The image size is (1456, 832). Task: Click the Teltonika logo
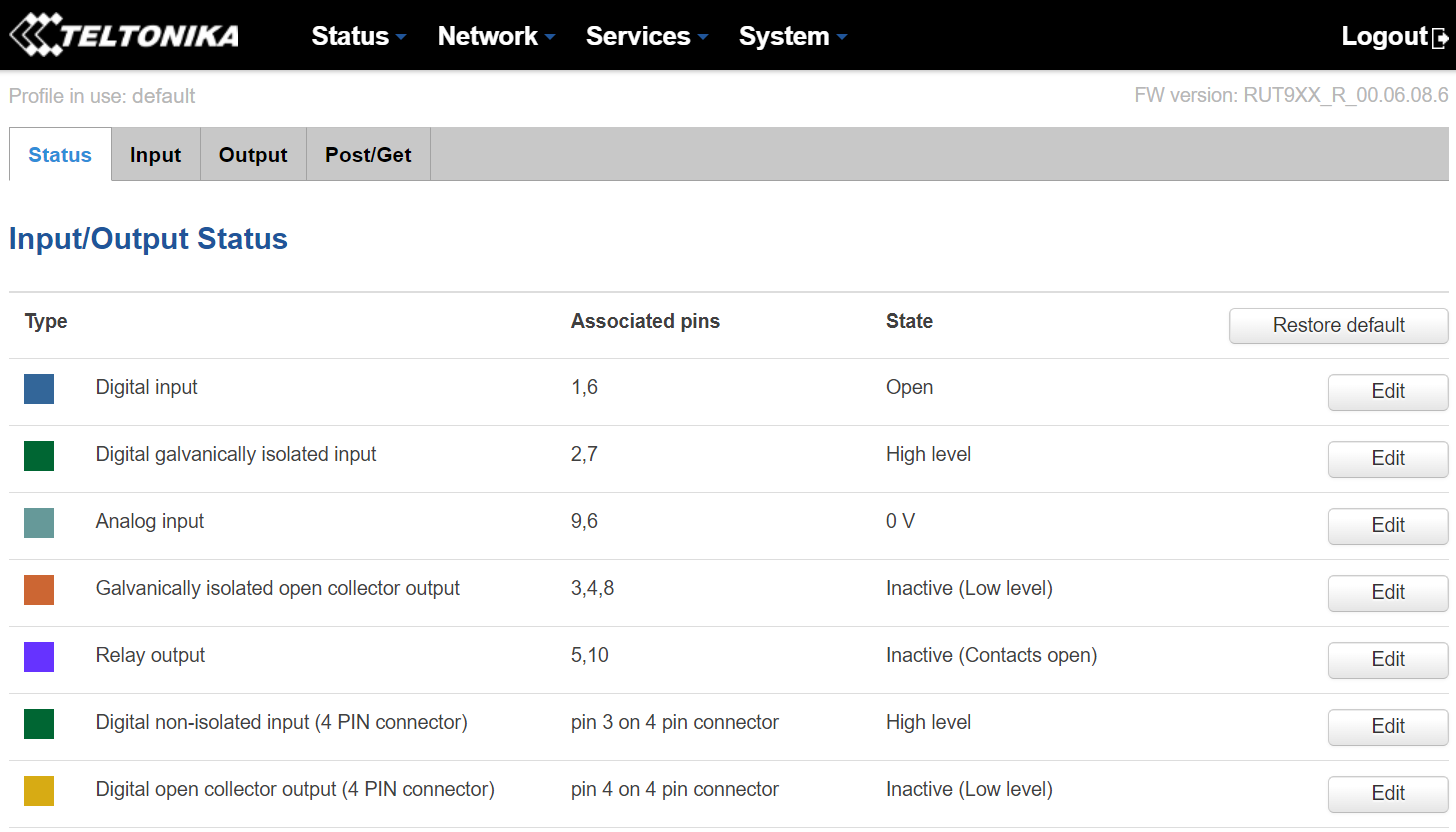click(124, 35)
